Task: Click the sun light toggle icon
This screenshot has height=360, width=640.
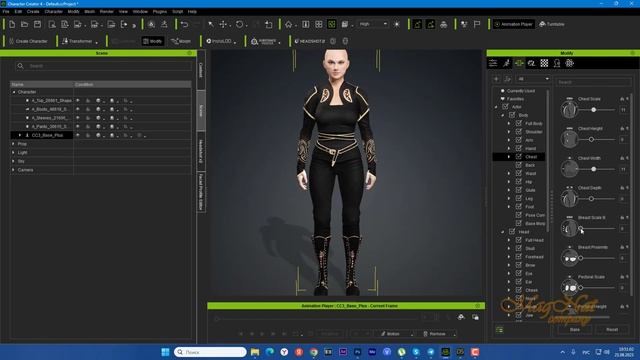Action: [397, 24]
